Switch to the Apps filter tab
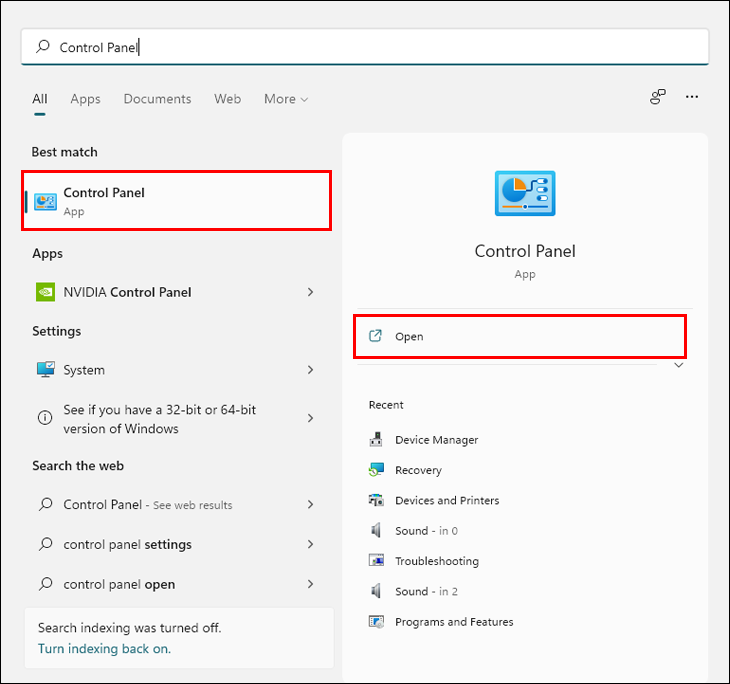730x684 pixels. pos(85,99)
